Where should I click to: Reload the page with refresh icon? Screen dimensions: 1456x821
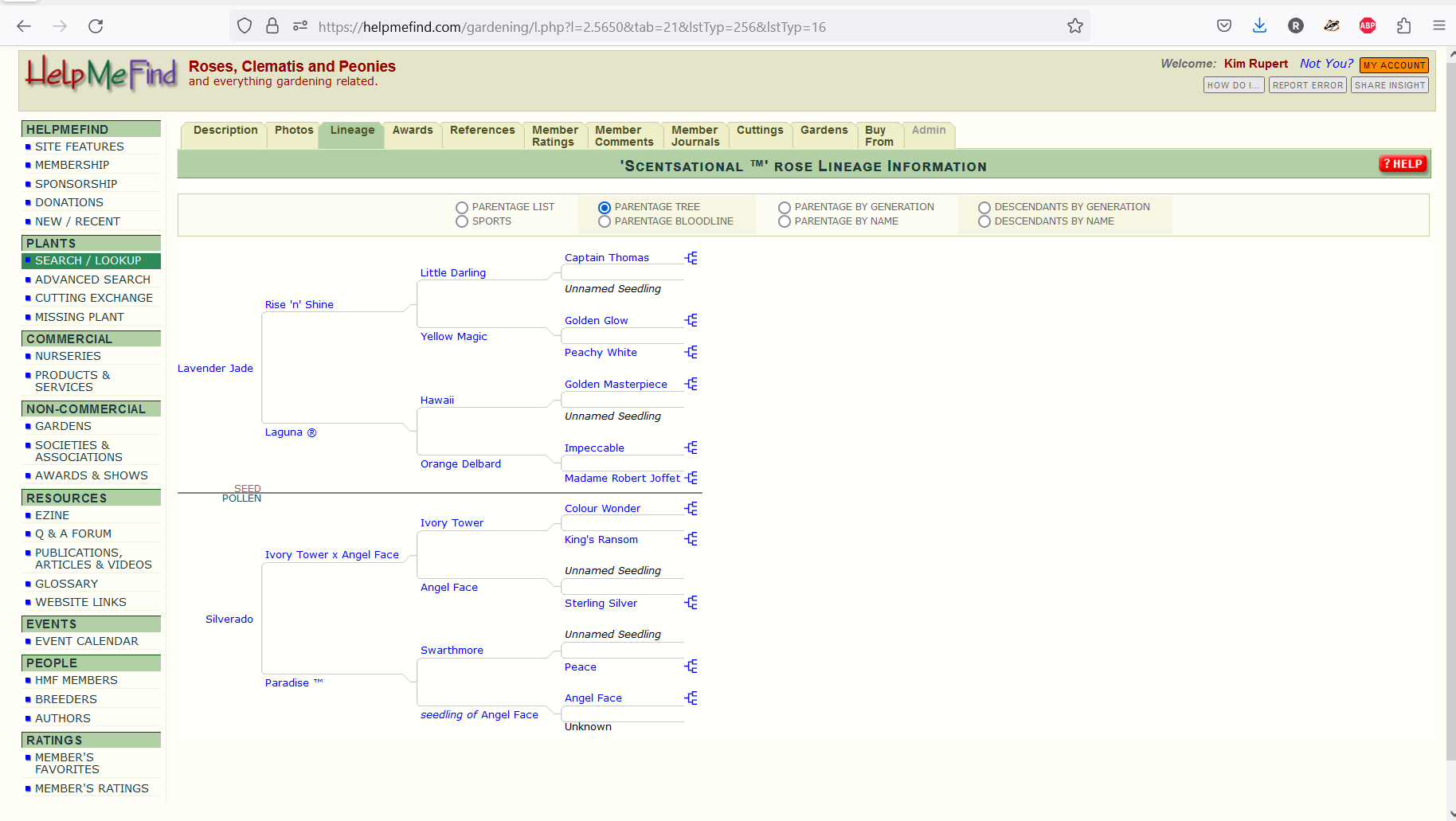point(96,26)
